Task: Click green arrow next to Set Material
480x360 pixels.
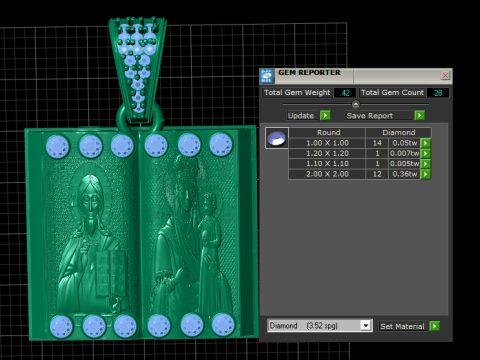Action: coord(435,326)
